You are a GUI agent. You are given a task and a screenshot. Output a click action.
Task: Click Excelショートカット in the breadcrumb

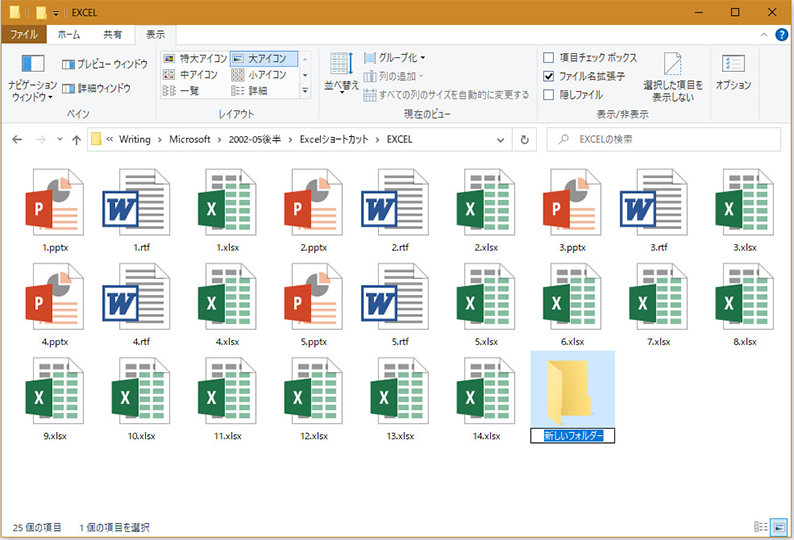point(334,139)
